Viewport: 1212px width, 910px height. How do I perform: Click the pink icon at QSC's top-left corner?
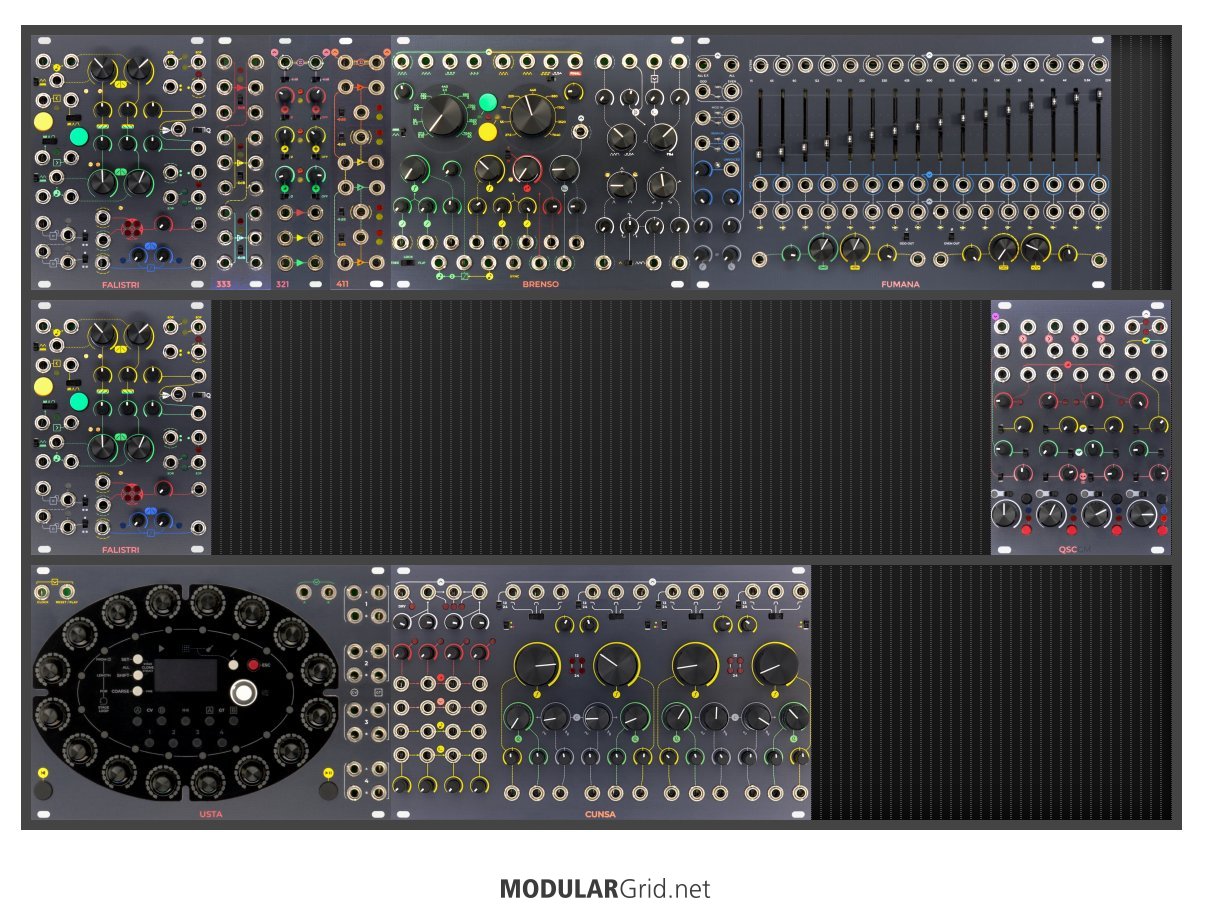995,316
